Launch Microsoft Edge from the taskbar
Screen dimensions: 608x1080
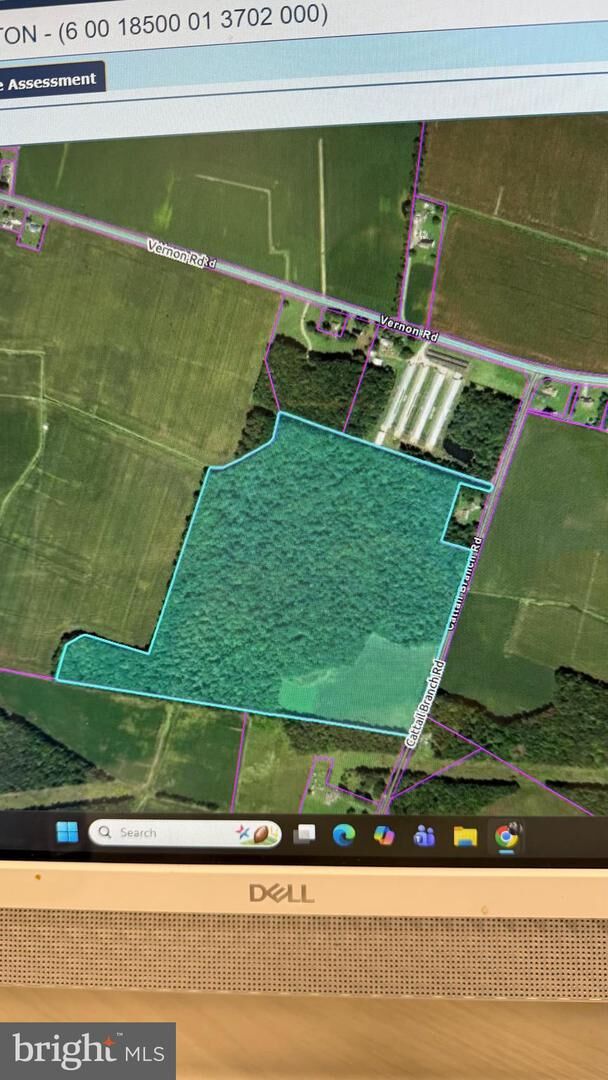(344, 835)
